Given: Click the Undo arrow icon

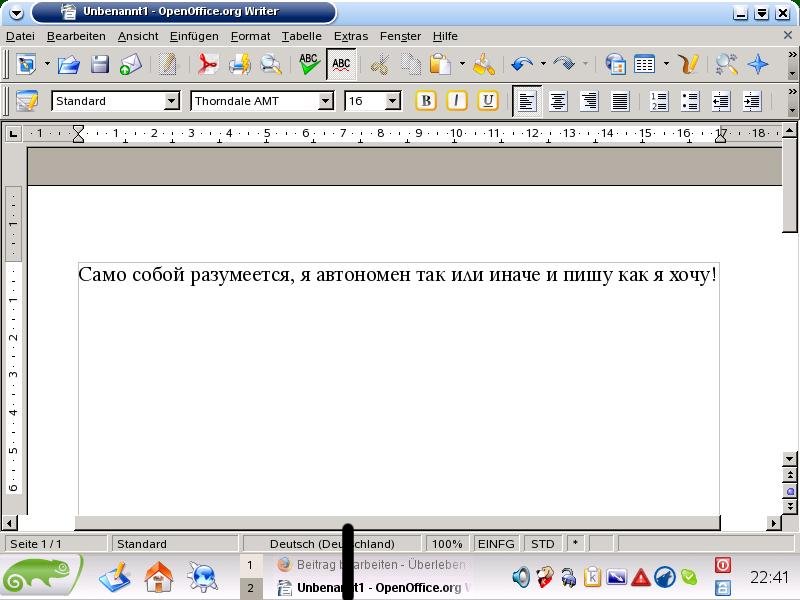Looking at the screenshot, I should click(x=521, y=65).
